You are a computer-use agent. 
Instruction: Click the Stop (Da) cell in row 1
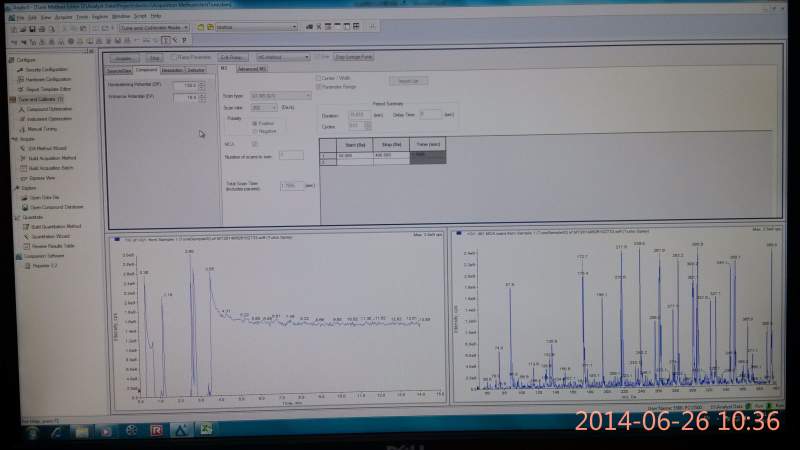click(391, 155)
